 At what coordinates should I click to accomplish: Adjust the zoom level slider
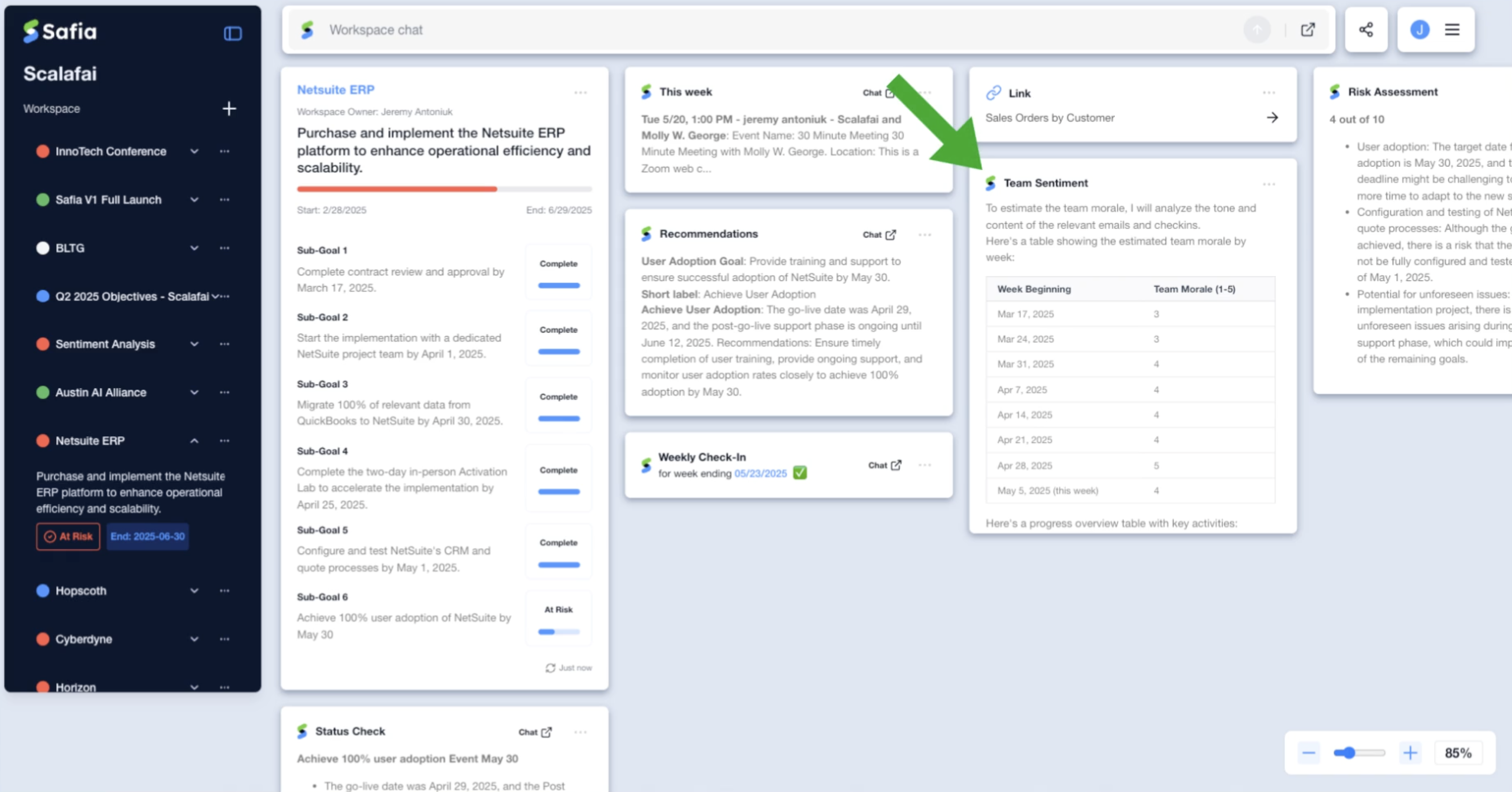(x=1359, y=753)
